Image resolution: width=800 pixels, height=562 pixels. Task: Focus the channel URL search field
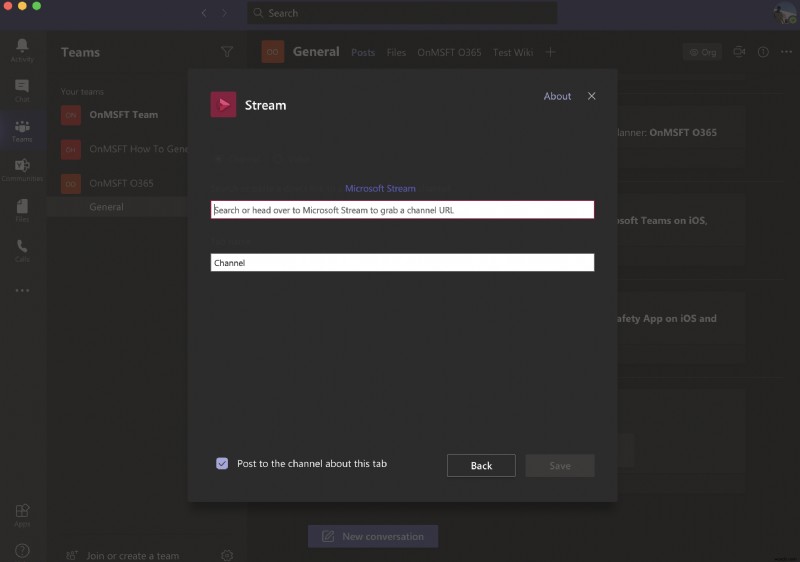tap(402, 210)
